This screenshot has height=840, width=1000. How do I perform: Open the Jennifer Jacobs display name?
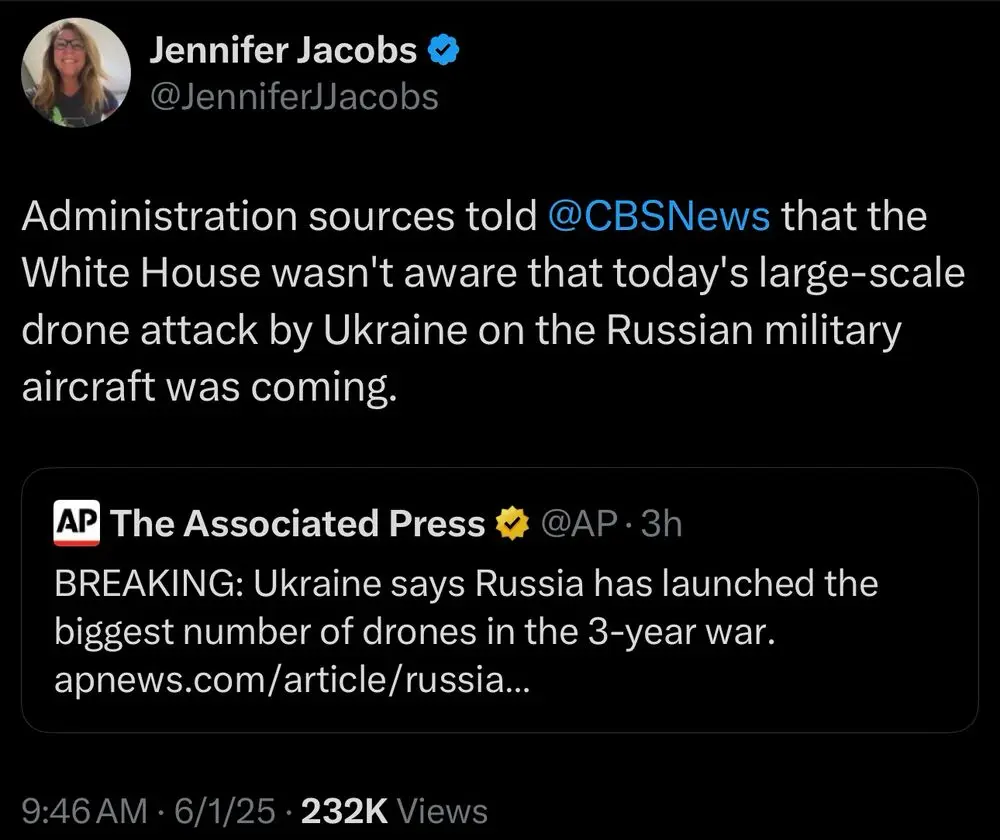tap(283, 51)
